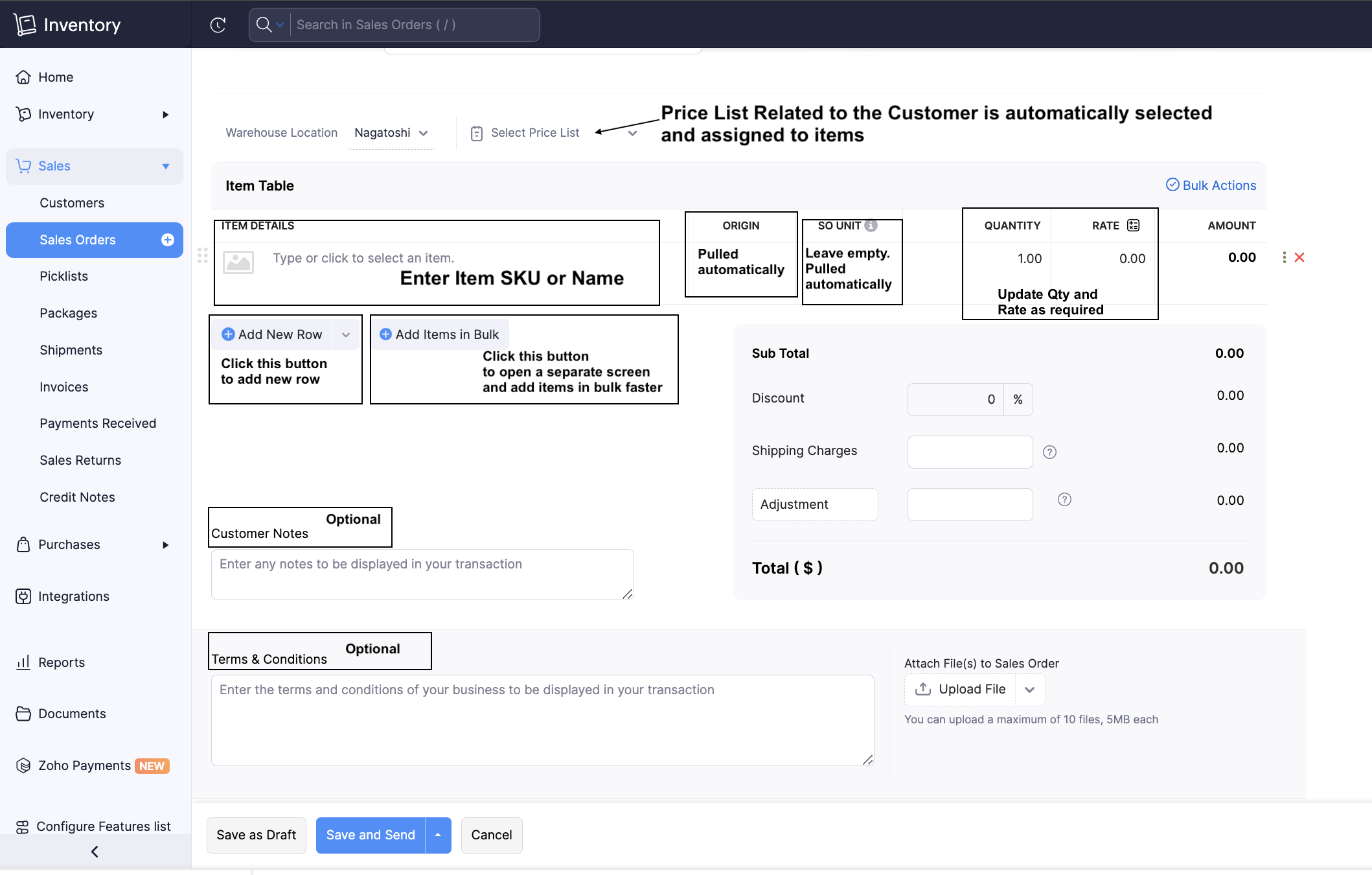
Task: Toggle the discount percent unit selector
Action: click(1018, 399)
